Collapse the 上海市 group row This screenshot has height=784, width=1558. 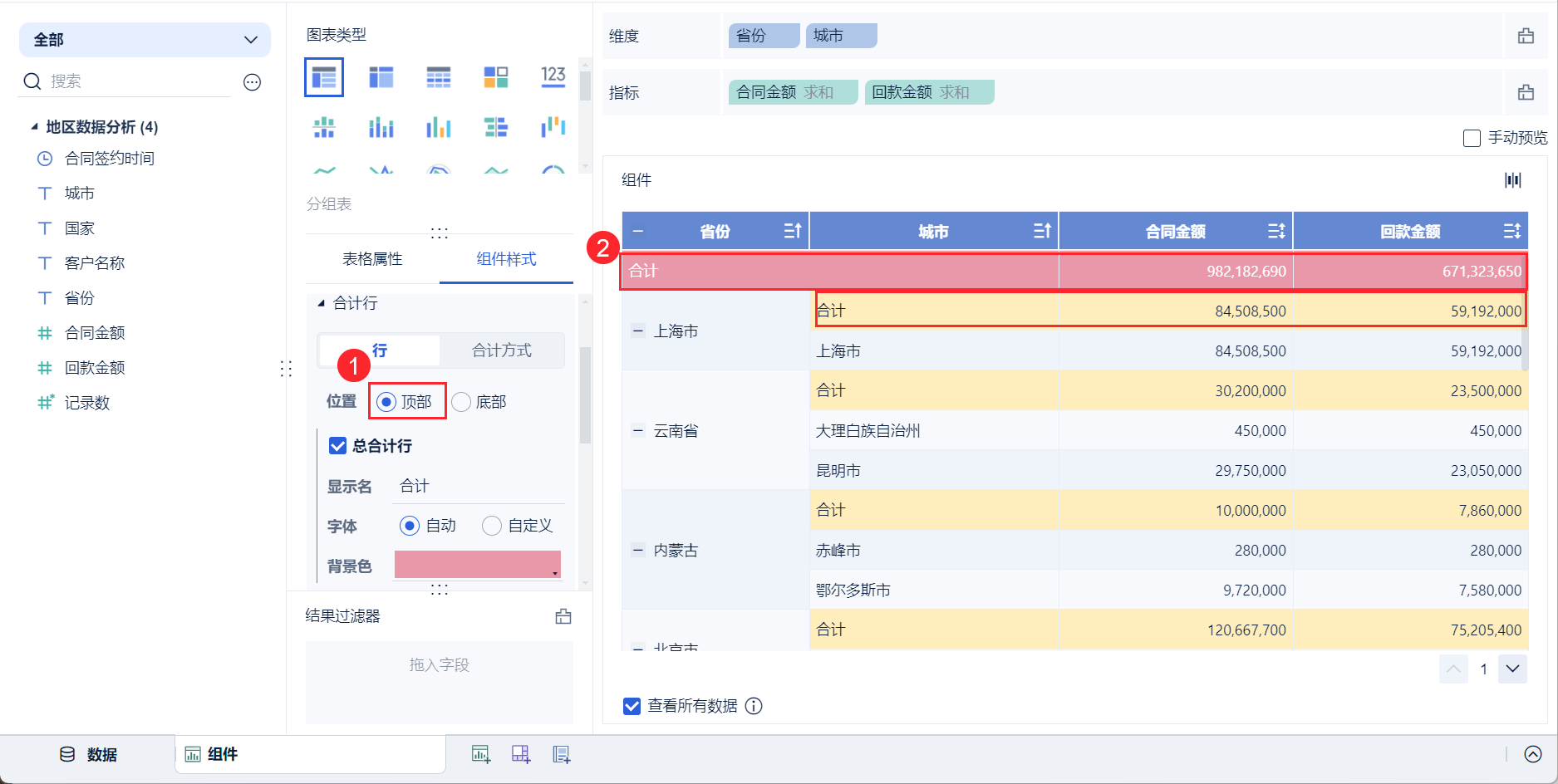click(638, 331)
